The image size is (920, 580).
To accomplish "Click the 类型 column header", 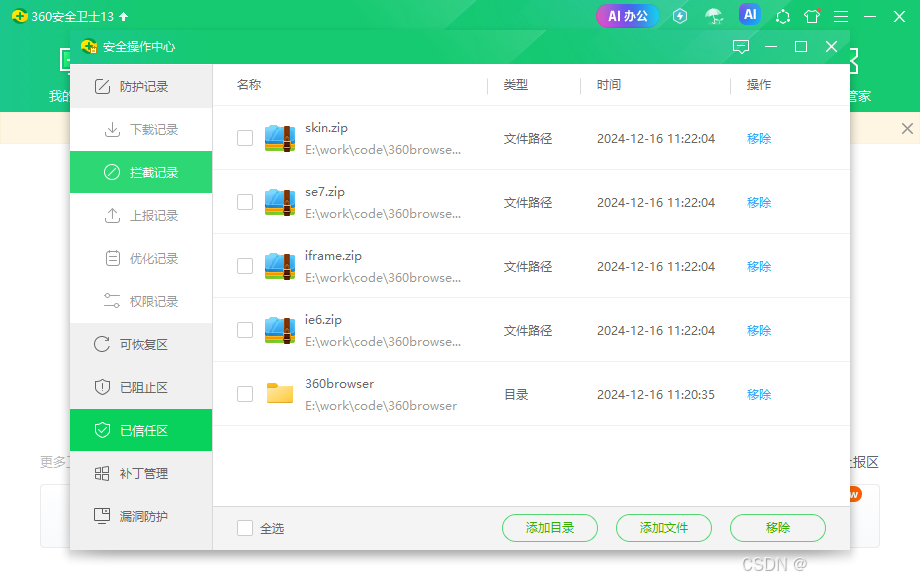I will [x=516, y=85].
